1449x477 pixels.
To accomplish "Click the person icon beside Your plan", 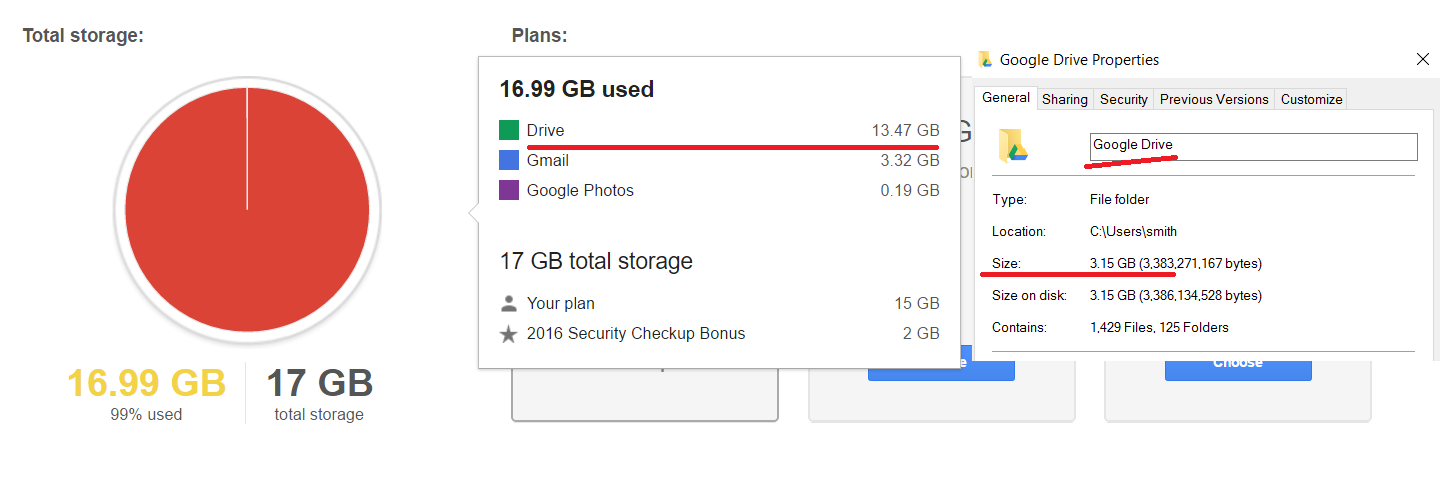I will 509,303.
